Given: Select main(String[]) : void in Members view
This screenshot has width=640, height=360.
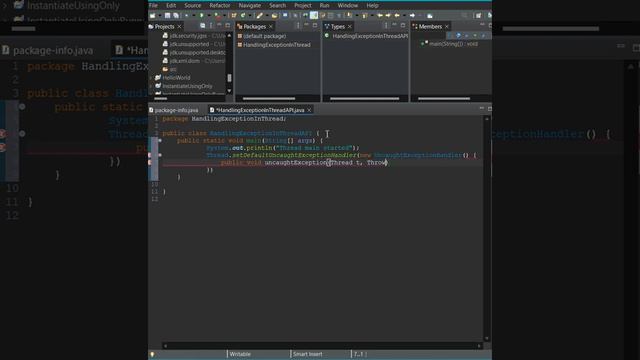Looking at the screenshot, I should click(x=449, y=44).
